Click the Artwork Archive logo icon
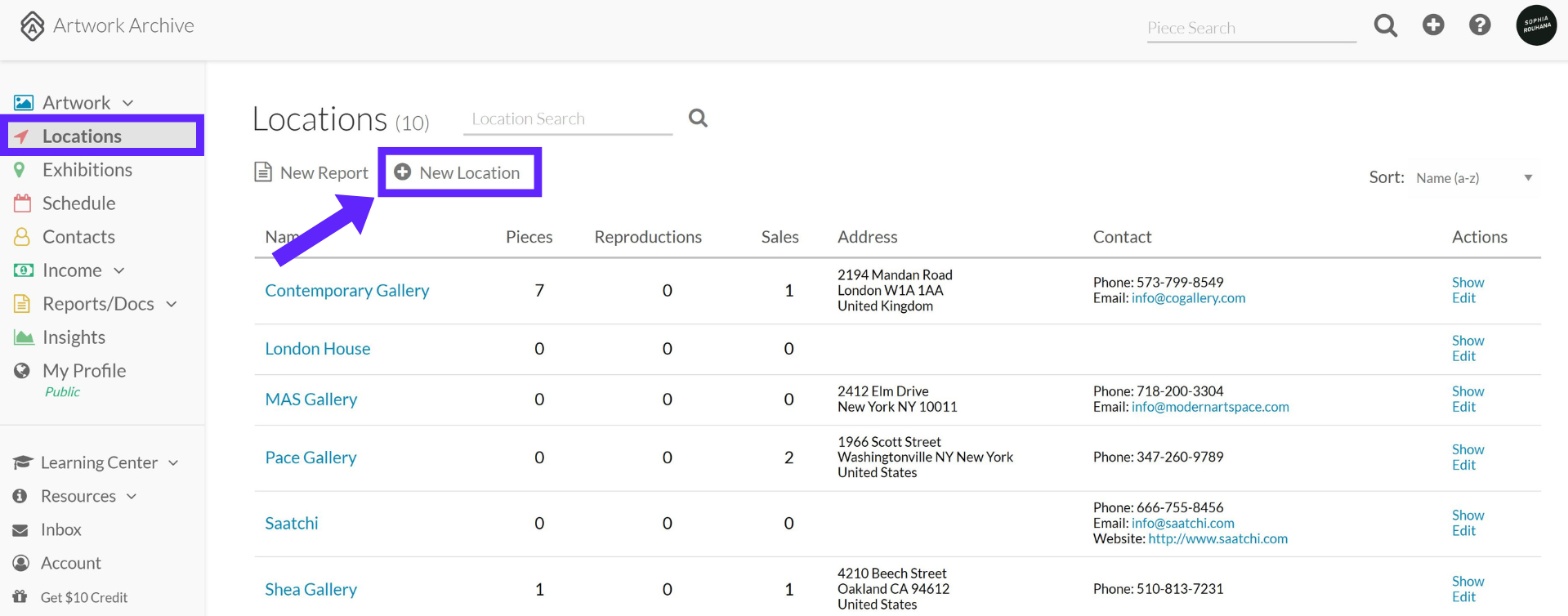Image resolution: width=1568 pixels, height=616 pixels. (32, 26)
